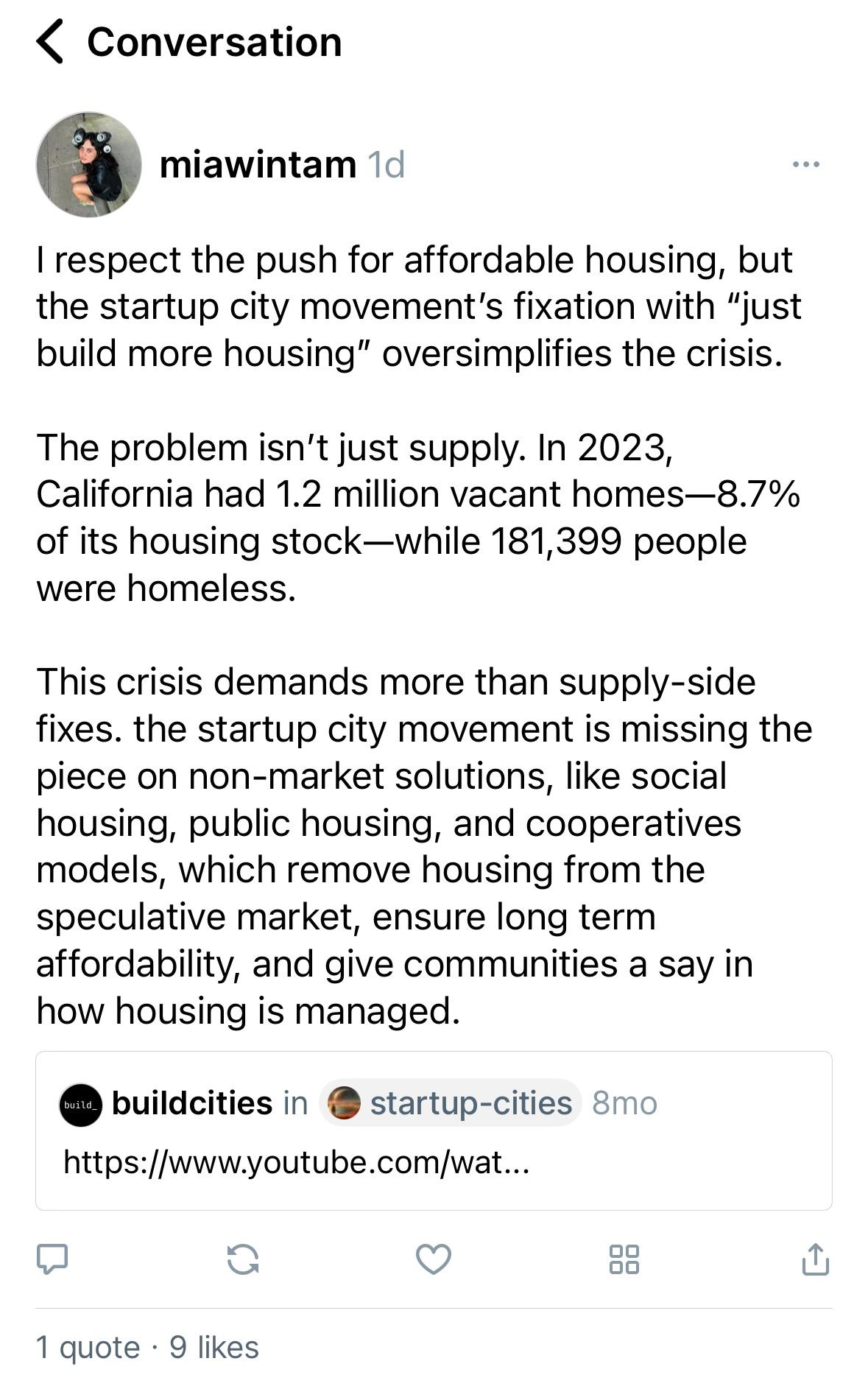Like the post with heart icon
The image size is (868, 1375).
point(434,1258)
